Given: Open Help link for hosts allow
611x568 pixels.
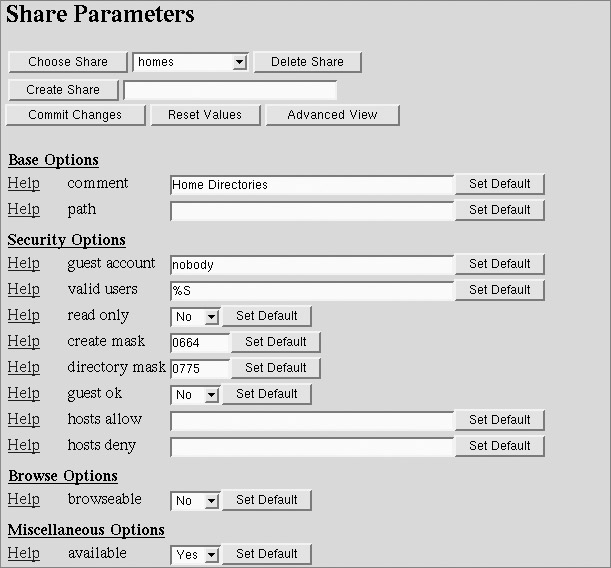Looking at the screenshot, I should click(24, 420).
